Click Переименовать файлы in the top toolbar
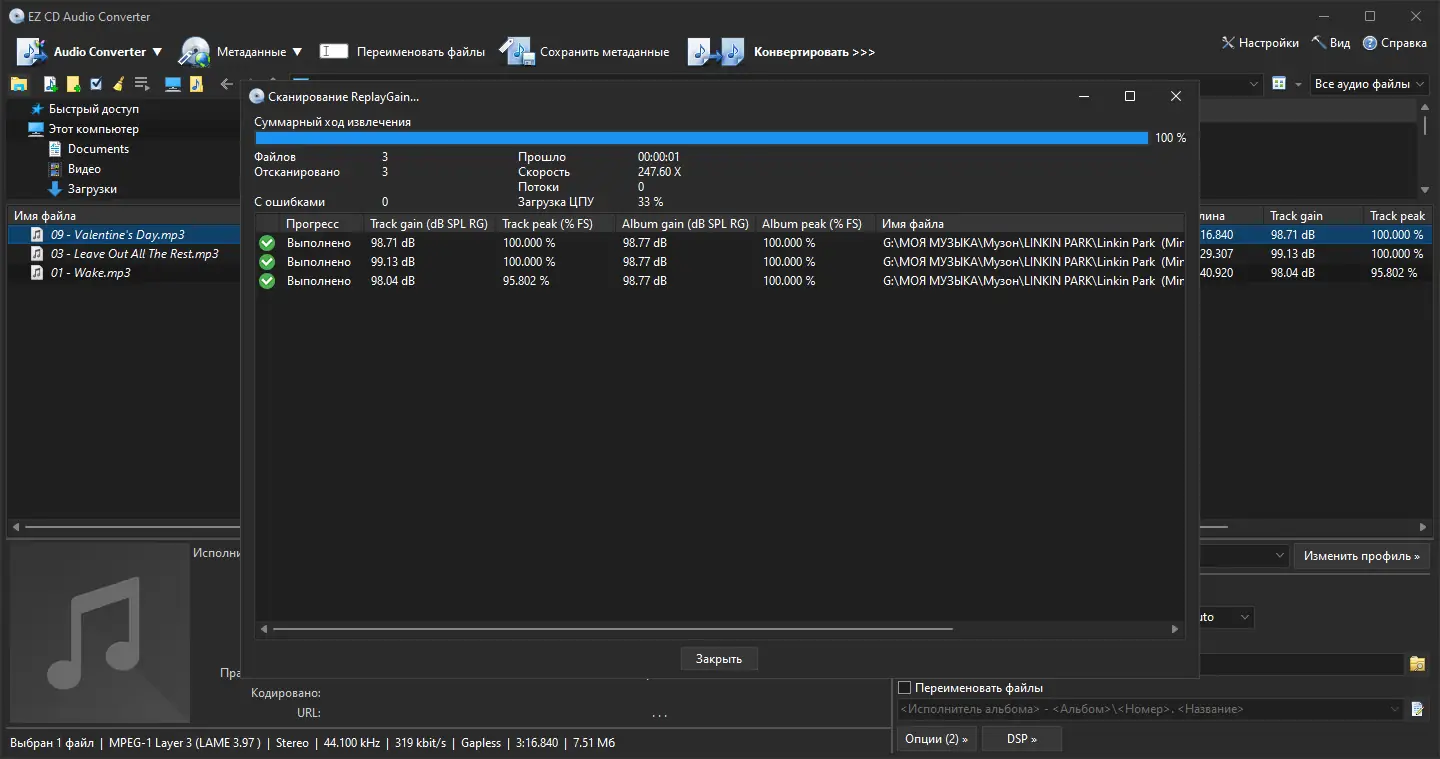 click(x=402, y=52)
